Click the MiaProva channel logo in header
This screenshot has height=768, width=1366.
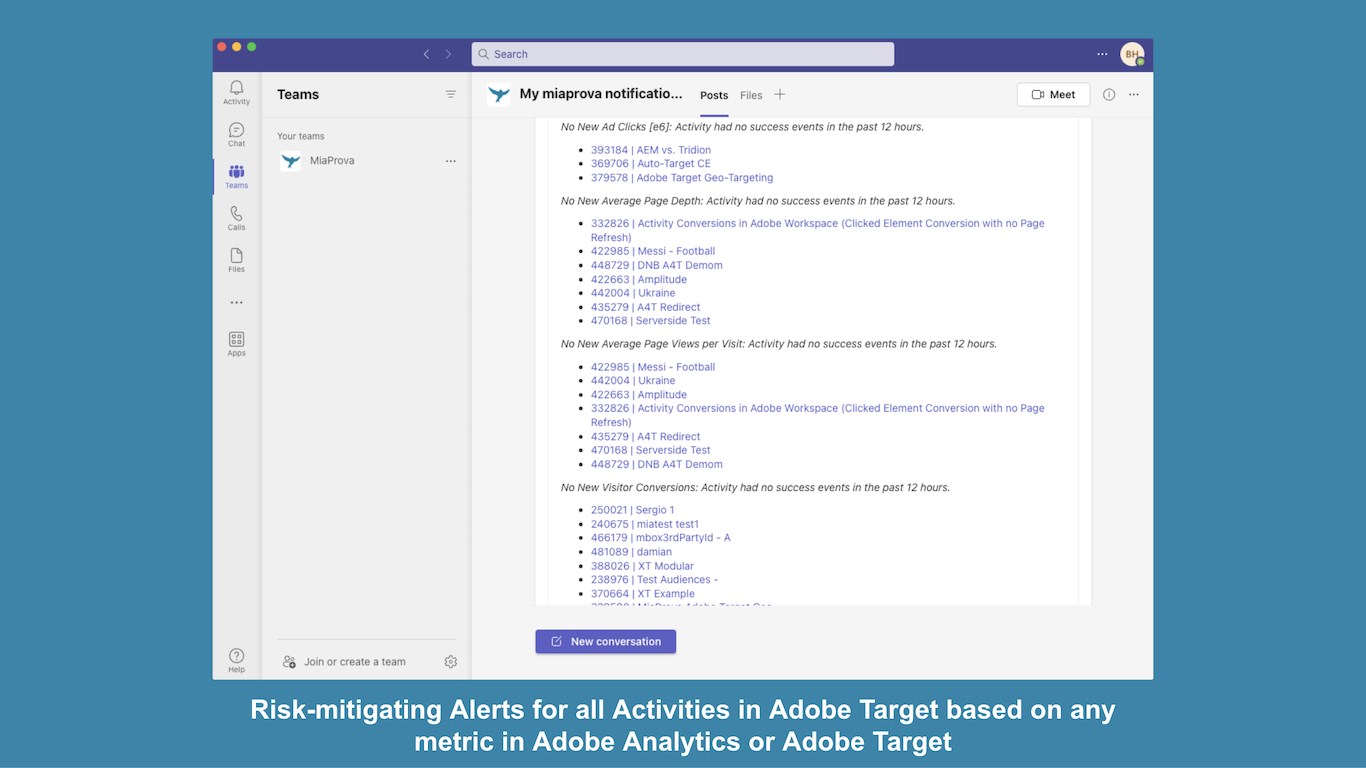(x=498, y=94)
